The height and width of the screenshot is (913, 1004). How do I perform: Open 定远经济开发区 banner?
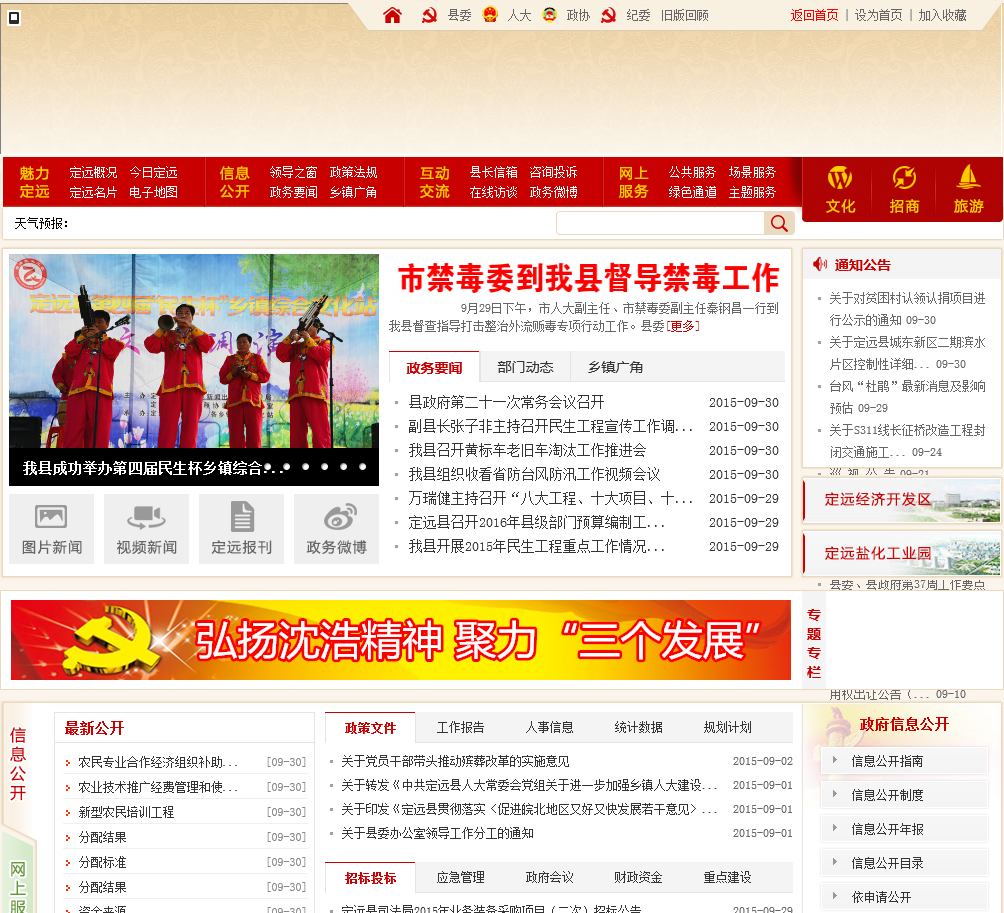pyautogui.click(x=902, y=500)
